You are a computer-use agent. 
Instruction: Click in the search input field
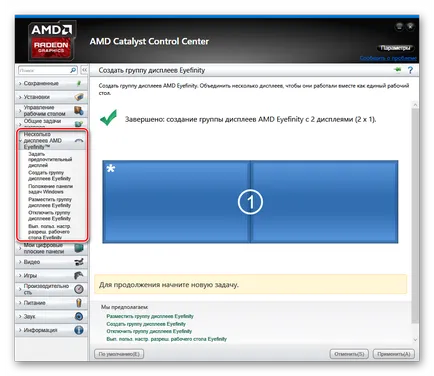click(x=44, y=70)
